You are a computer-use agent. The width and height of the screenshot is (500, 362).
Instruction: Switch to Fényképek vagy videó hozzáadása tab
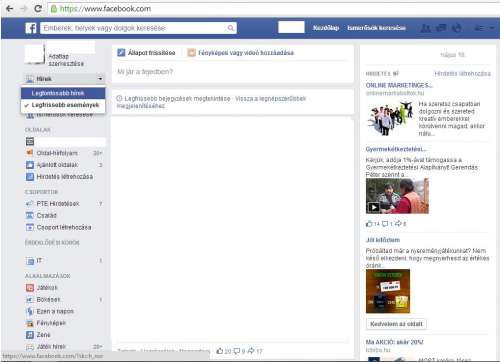[241, 53]
